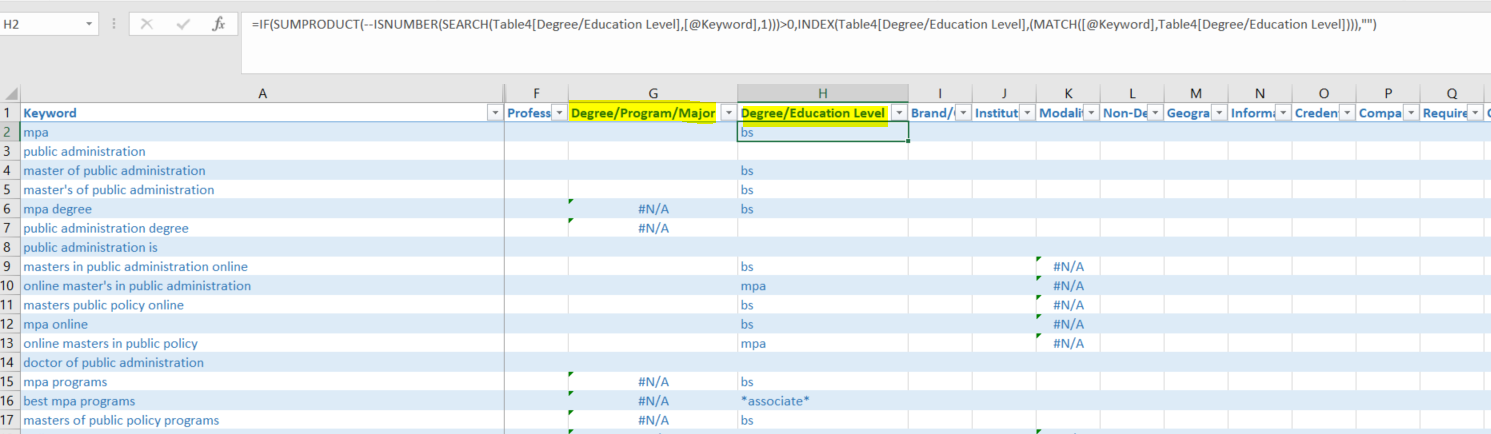Select row 2 header
This screenshot has height=434, width=1491.
tap(10, 132)
